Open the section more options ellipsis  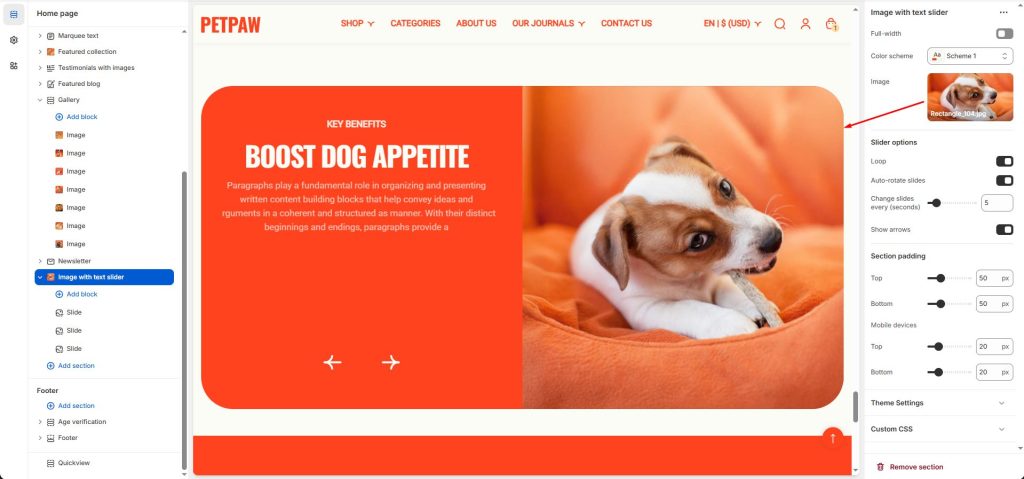pyautogui.click(x=1003, y=12)
